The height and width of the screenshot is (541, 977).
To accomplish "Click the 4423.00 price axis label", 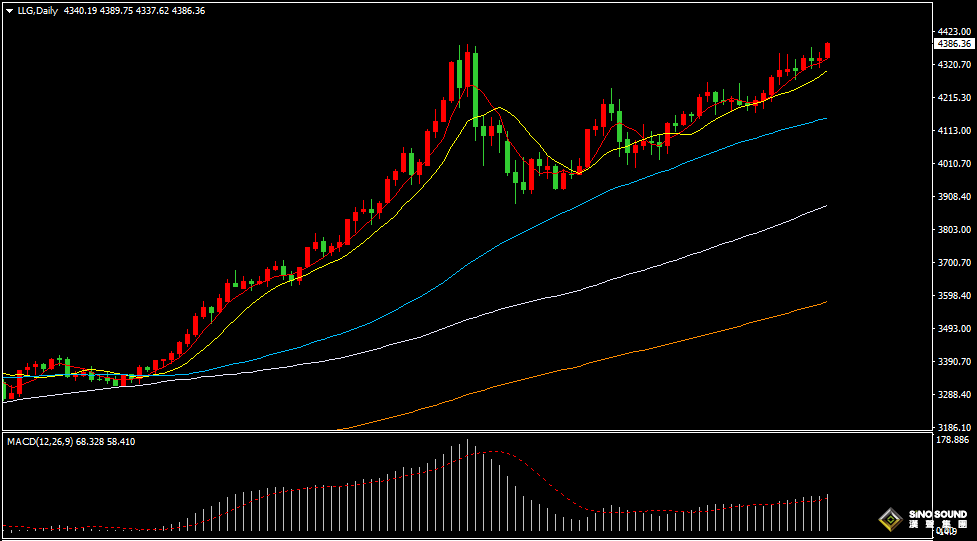I will coord(954,32).
